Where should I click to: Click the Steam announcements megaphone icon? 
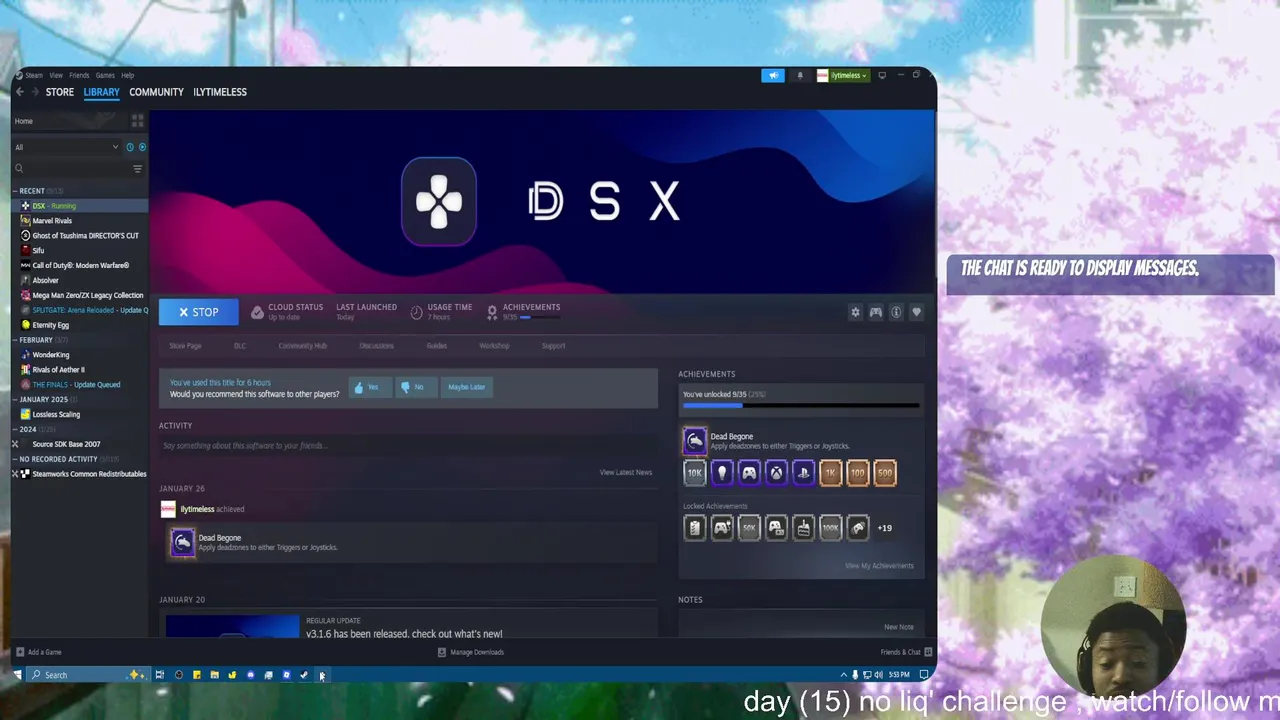(773, 75)
